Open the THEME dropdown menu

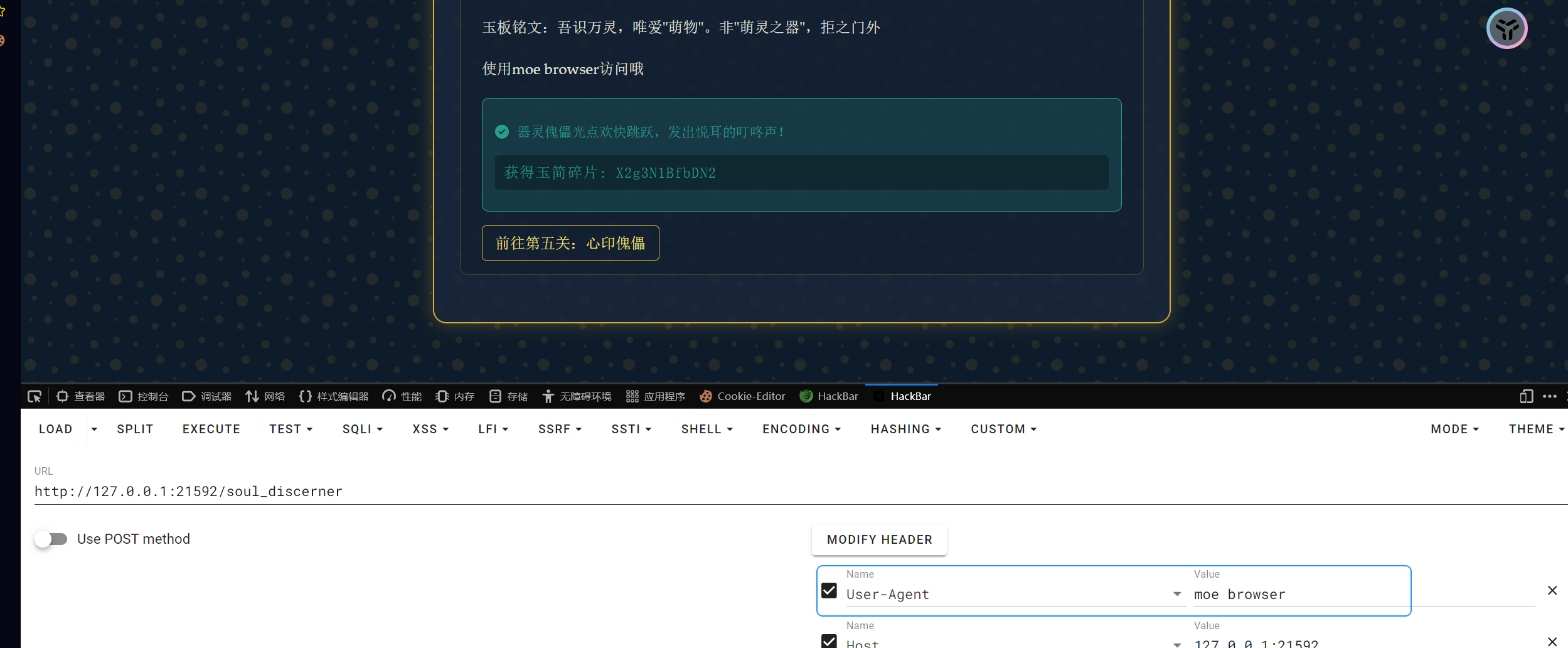1536,429
